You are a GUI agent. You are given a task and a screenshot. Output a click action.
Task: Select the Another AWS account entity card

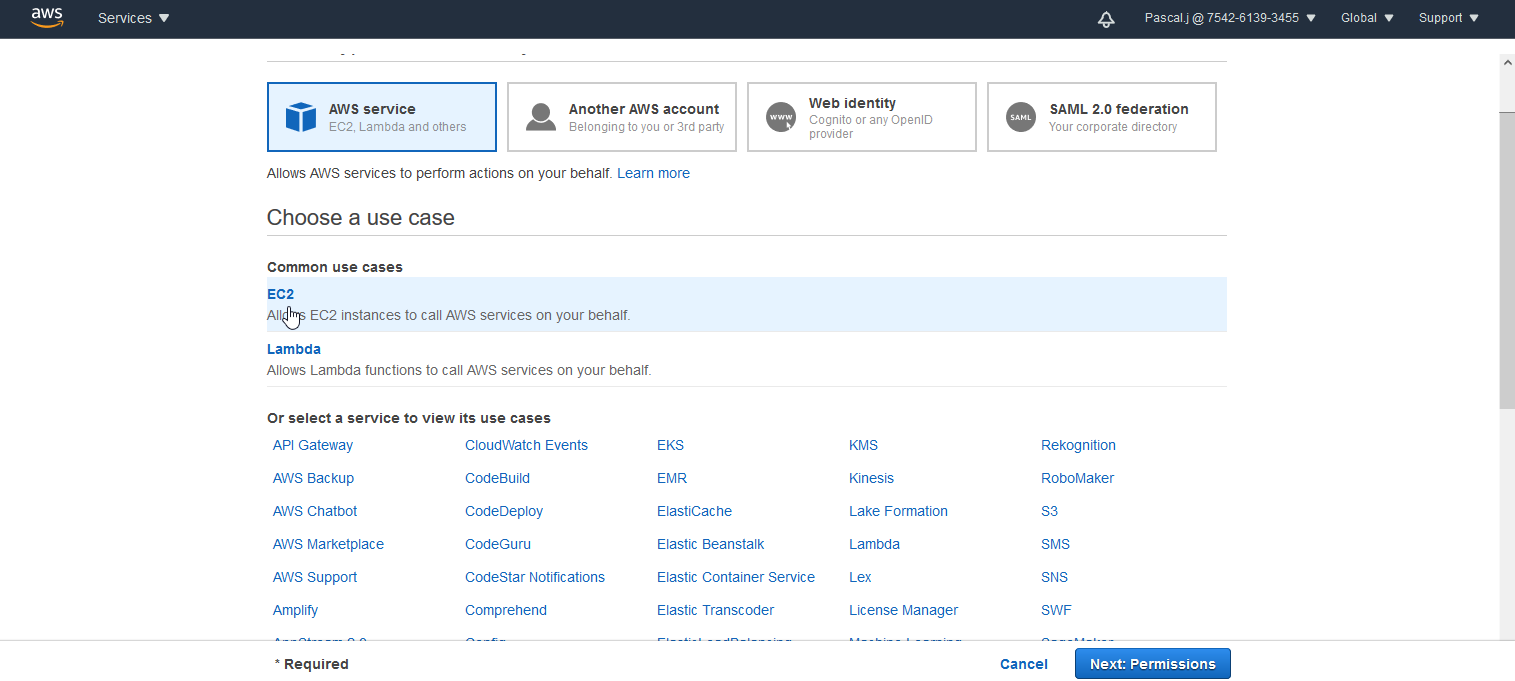coord(622,117)
